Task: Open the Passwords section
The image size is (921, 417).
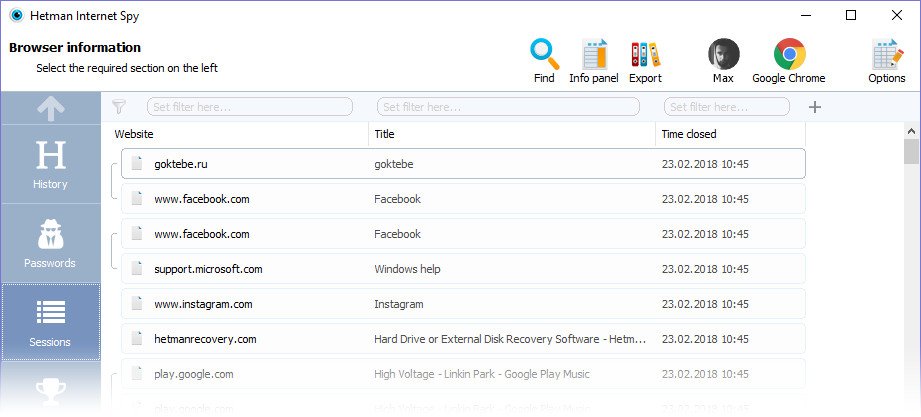Action: pyautogui.click(x=51, y=243)
